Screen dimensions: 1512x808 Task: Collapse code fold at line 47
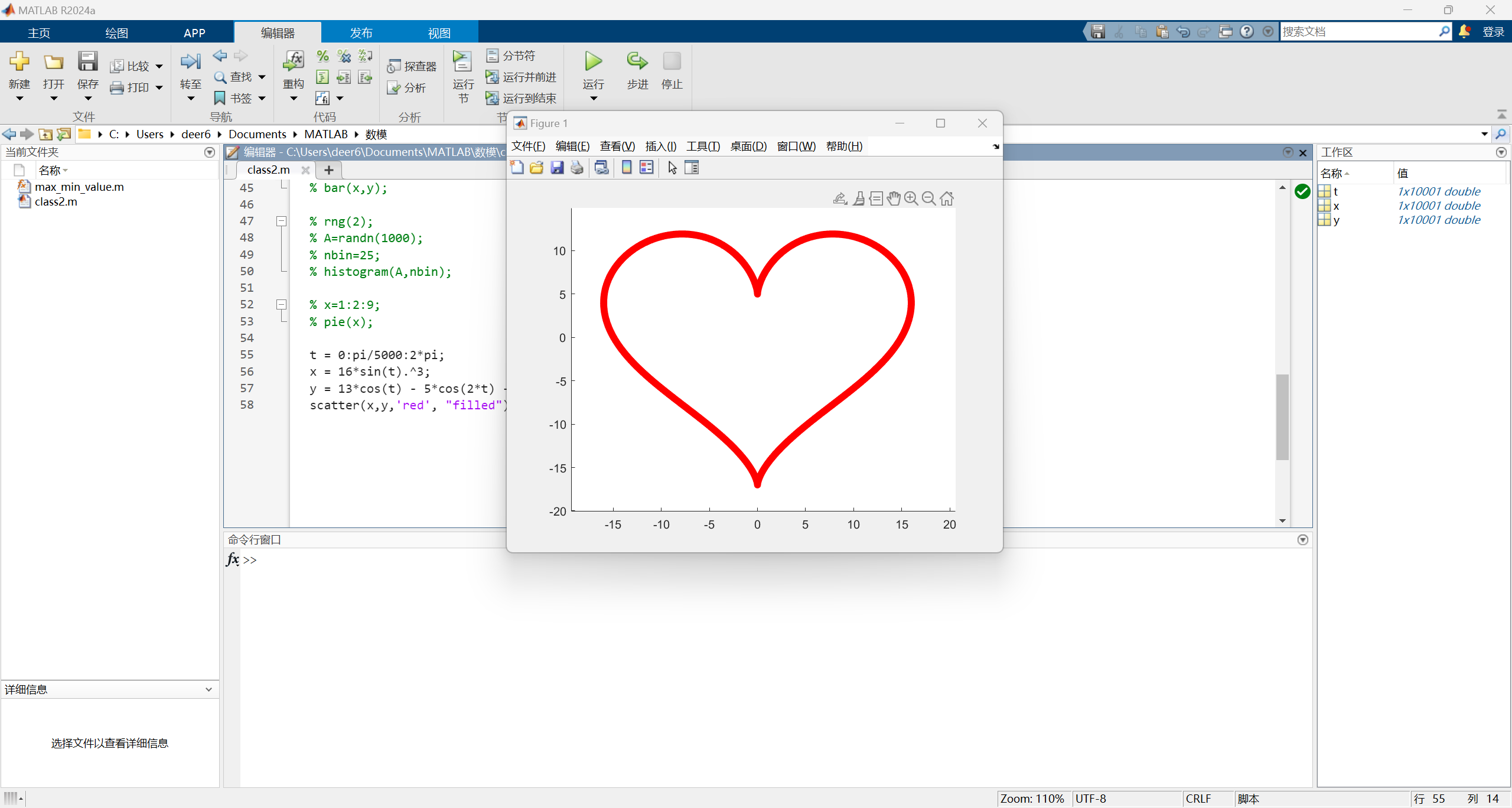tap(282, 221)
